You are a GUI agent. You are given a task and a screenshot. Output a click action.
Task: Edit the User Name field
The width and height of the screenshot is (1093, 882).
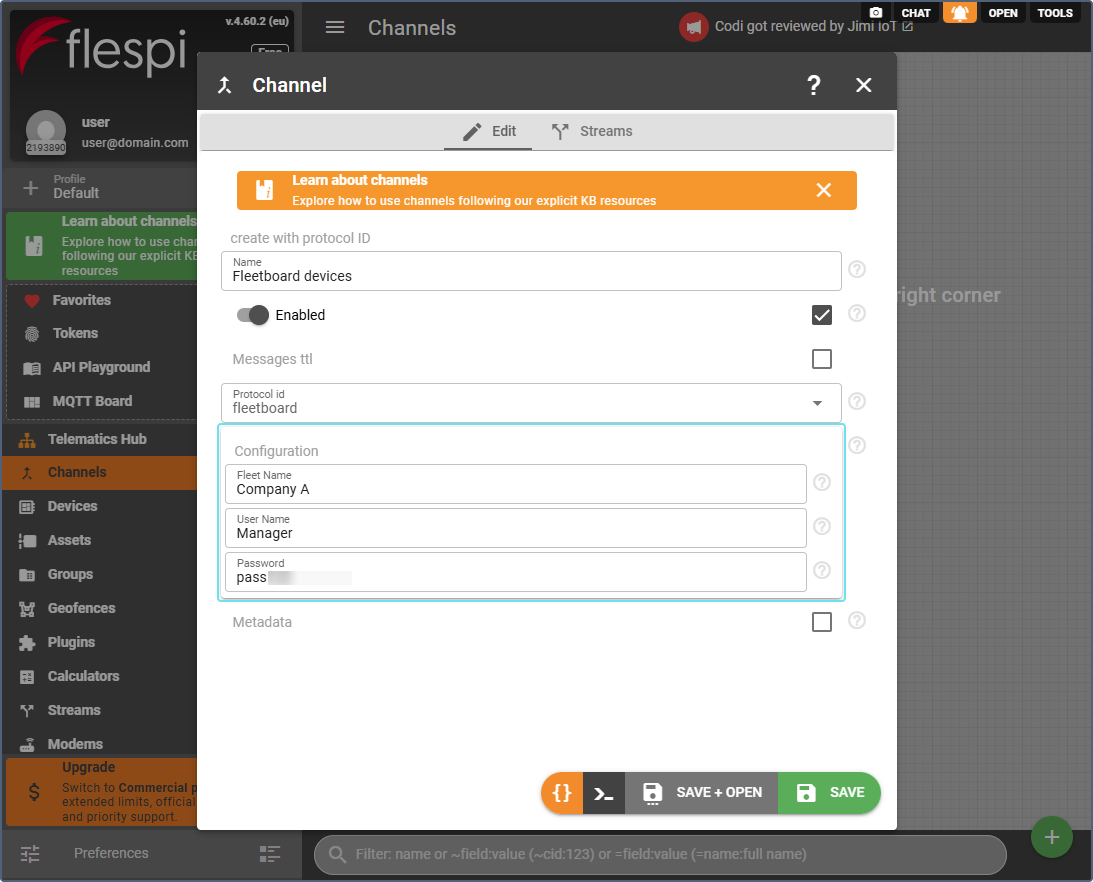[x=516, y=528]
